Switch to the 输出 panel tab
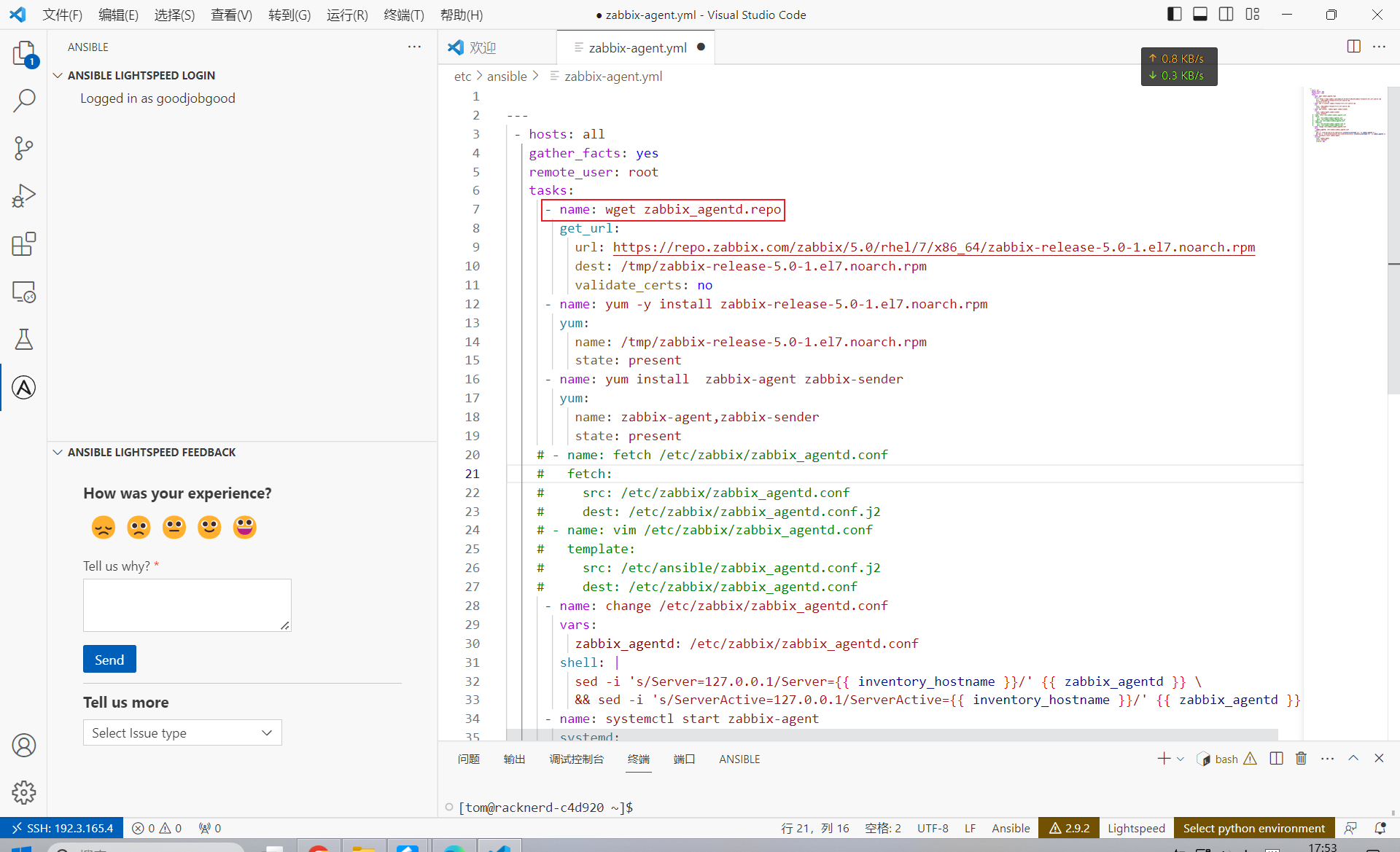The height and width of the screenshot is (852, 1400). (514, 759)
